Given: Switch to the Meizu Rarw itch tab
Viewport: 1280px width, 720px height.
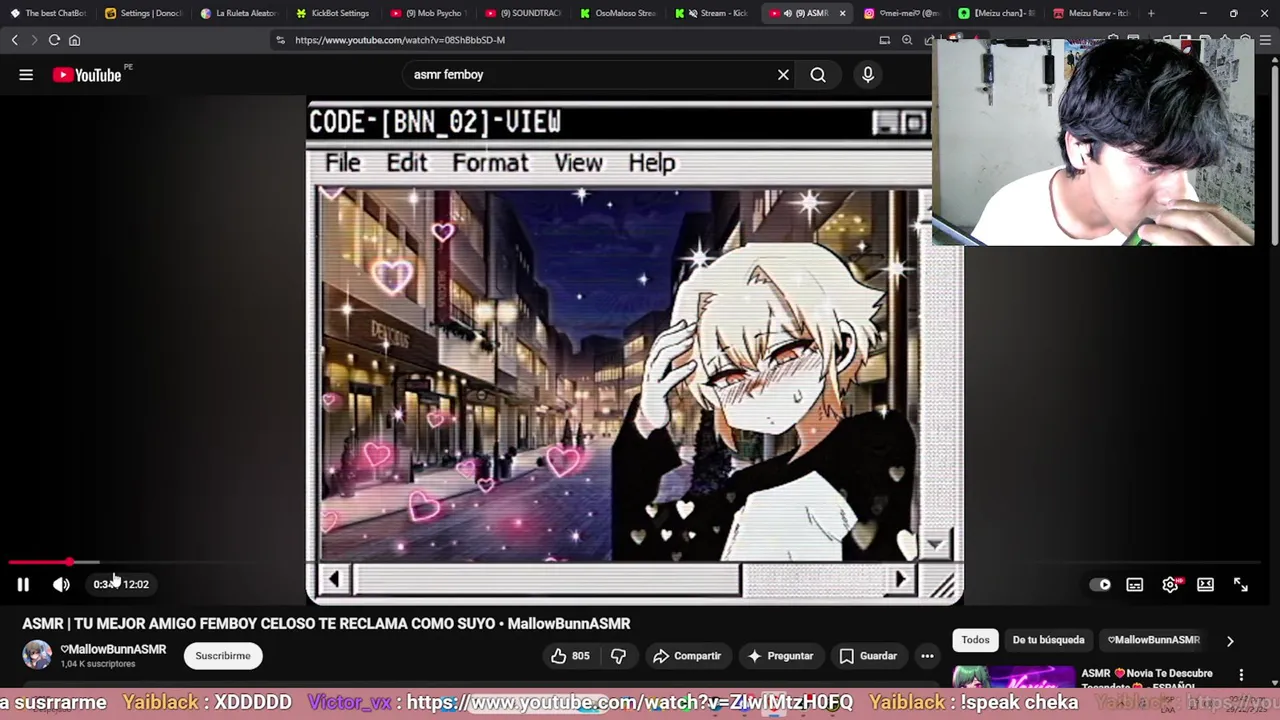Looking at the screenshot, I should coord(1092,13).
